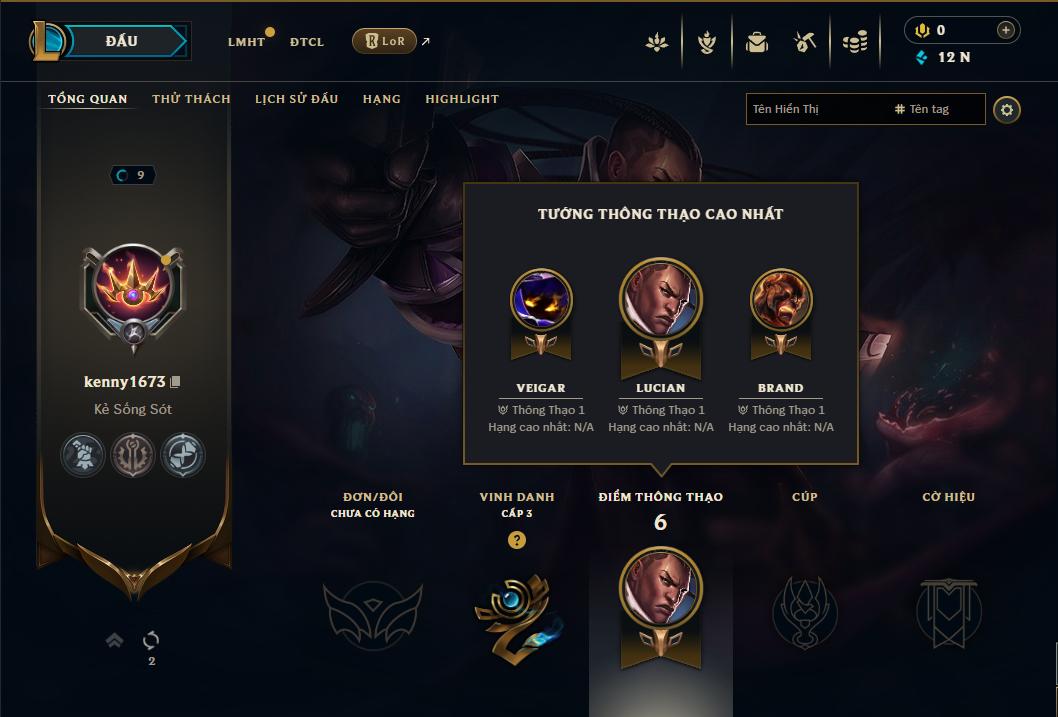This screenshot has height=717, width=1058.
Task: Open the Collection lotus icon
Action: point(657,42)
